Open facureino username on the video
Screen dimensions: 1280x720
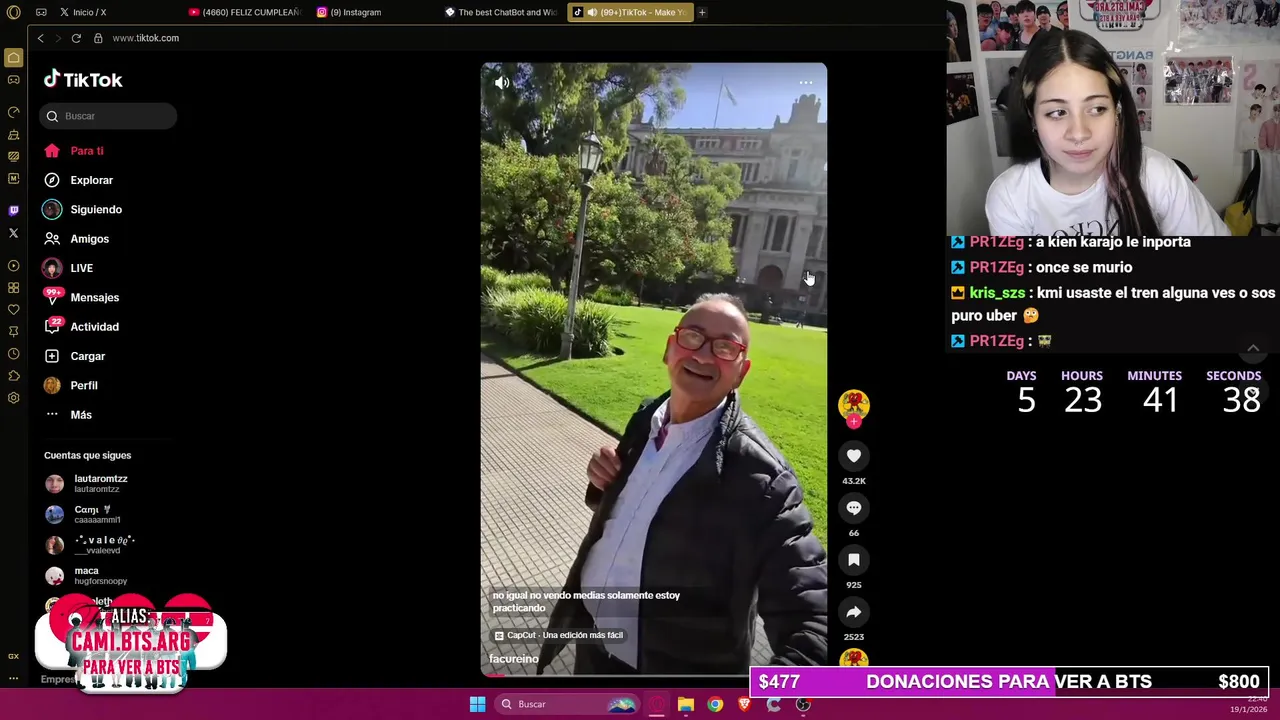coord(514,659)
